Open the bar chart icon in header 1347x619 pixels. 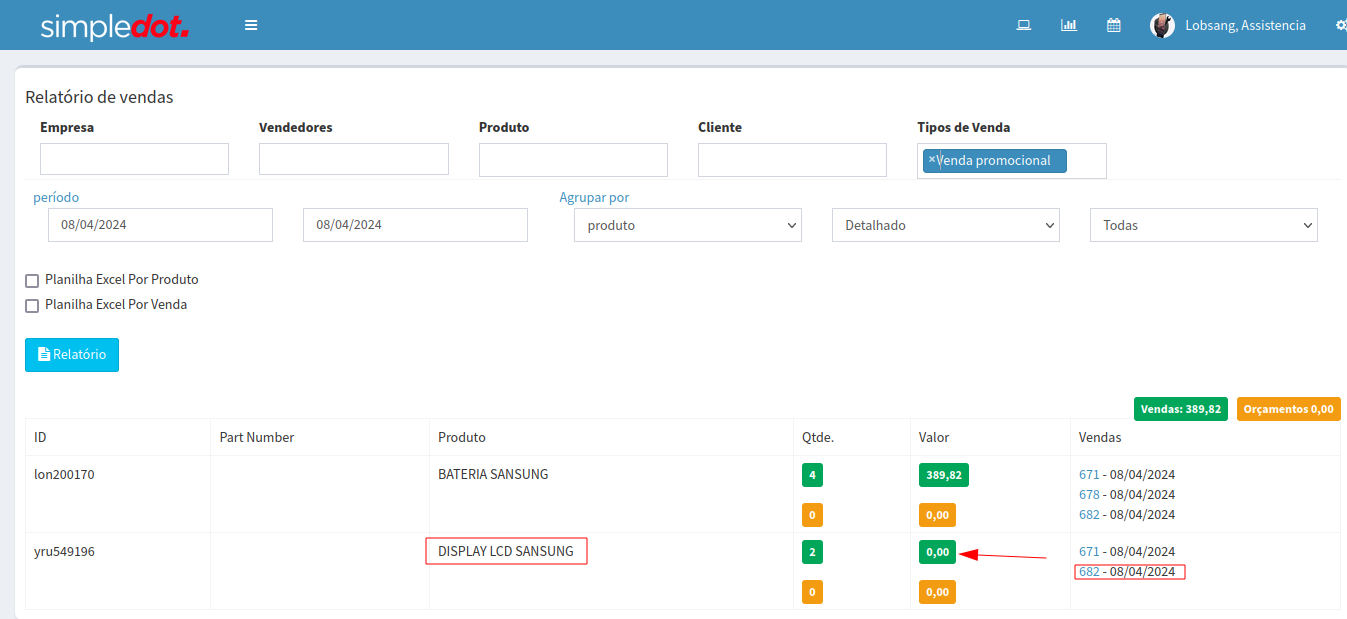[1068, 25]
